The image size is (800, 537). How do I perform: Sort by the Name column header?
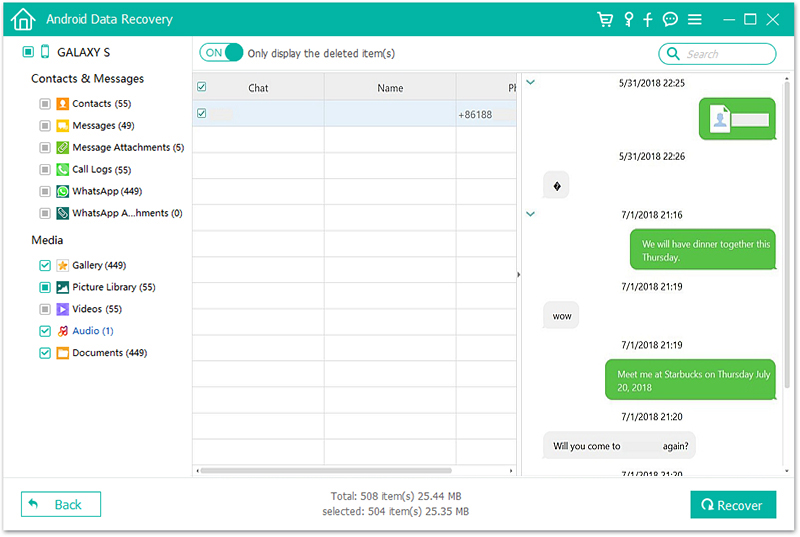[x=390, y=88]
